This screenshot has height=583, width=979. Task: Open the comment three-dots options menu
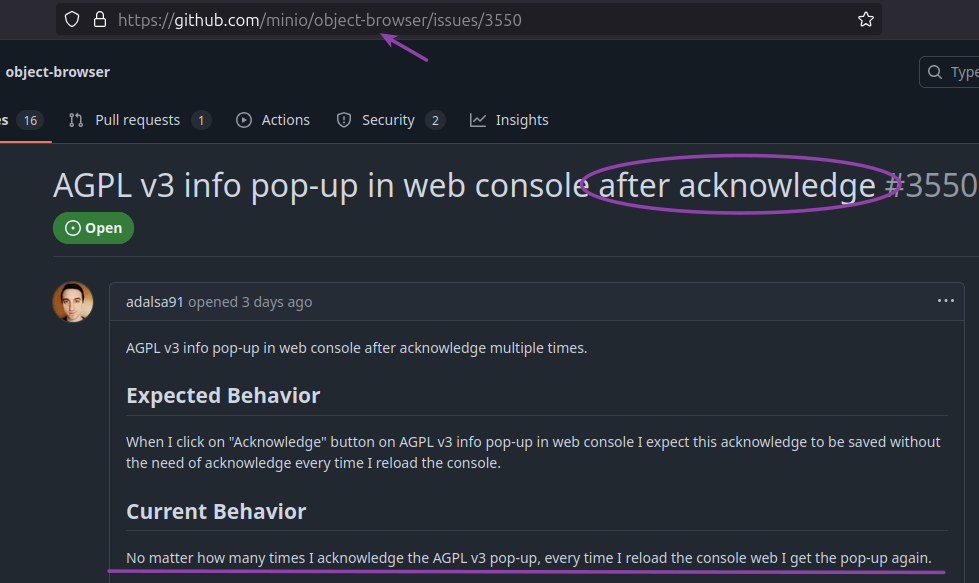pyautogui.click(x=945, y=301)
